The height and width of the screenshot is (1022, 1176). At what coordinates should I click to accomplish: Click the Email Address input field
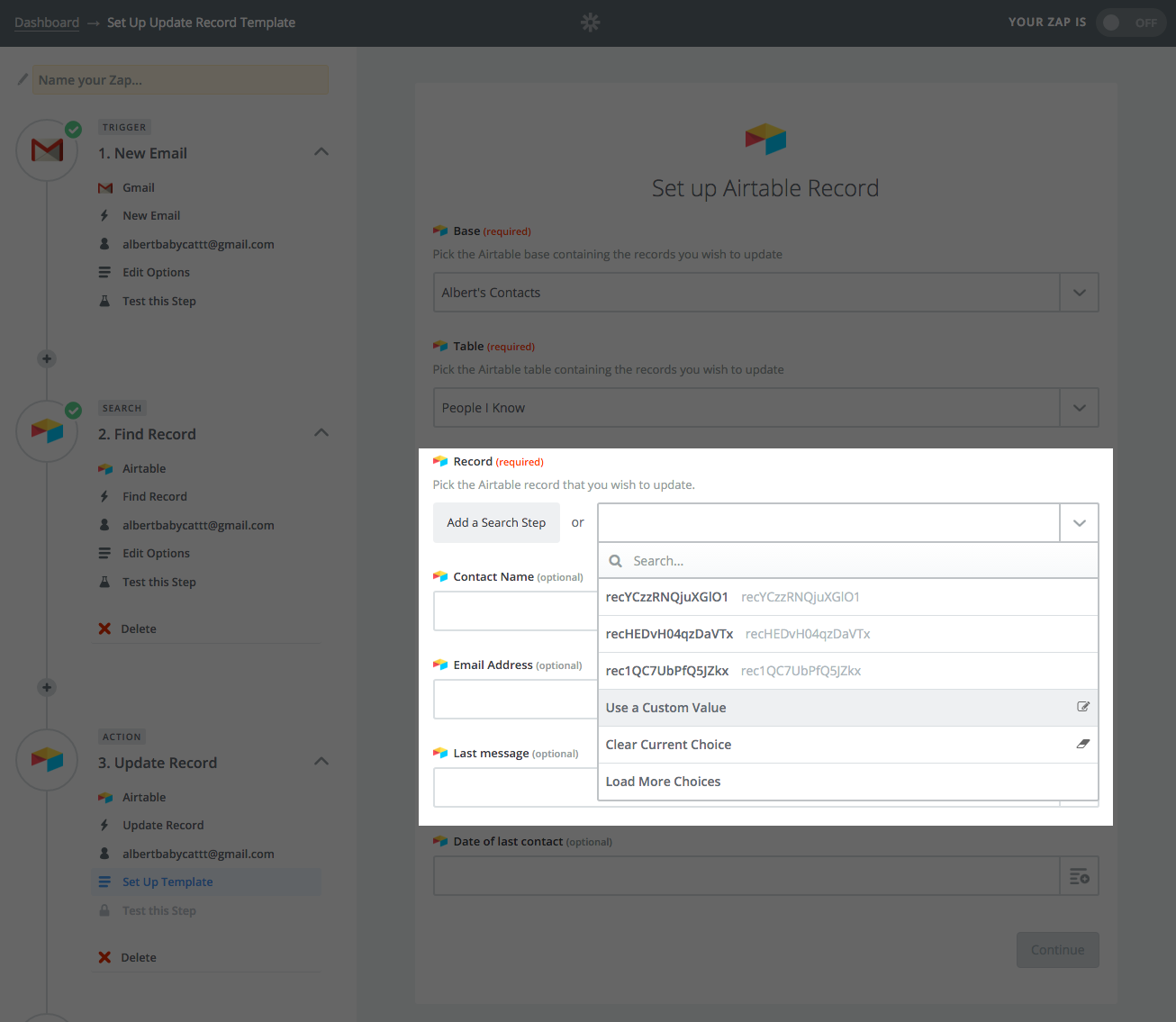pyautogui.click(x=516, y=700)
